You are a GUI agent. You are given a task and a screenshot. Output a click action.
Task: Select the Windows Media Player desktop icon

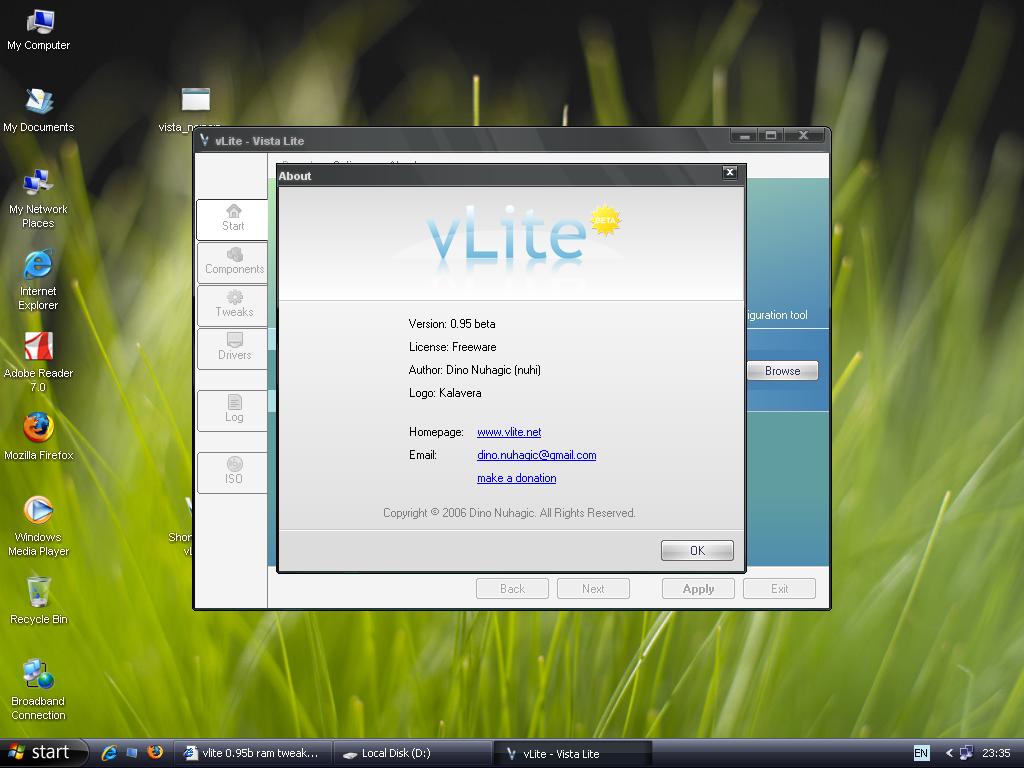coord(38,526)
